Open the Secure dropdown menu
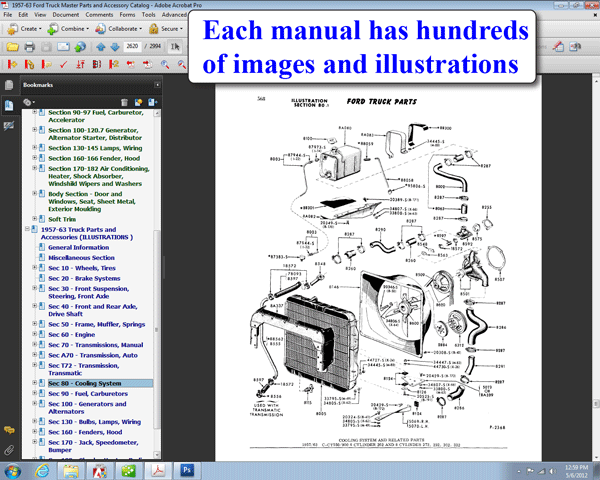 [166, 29]
